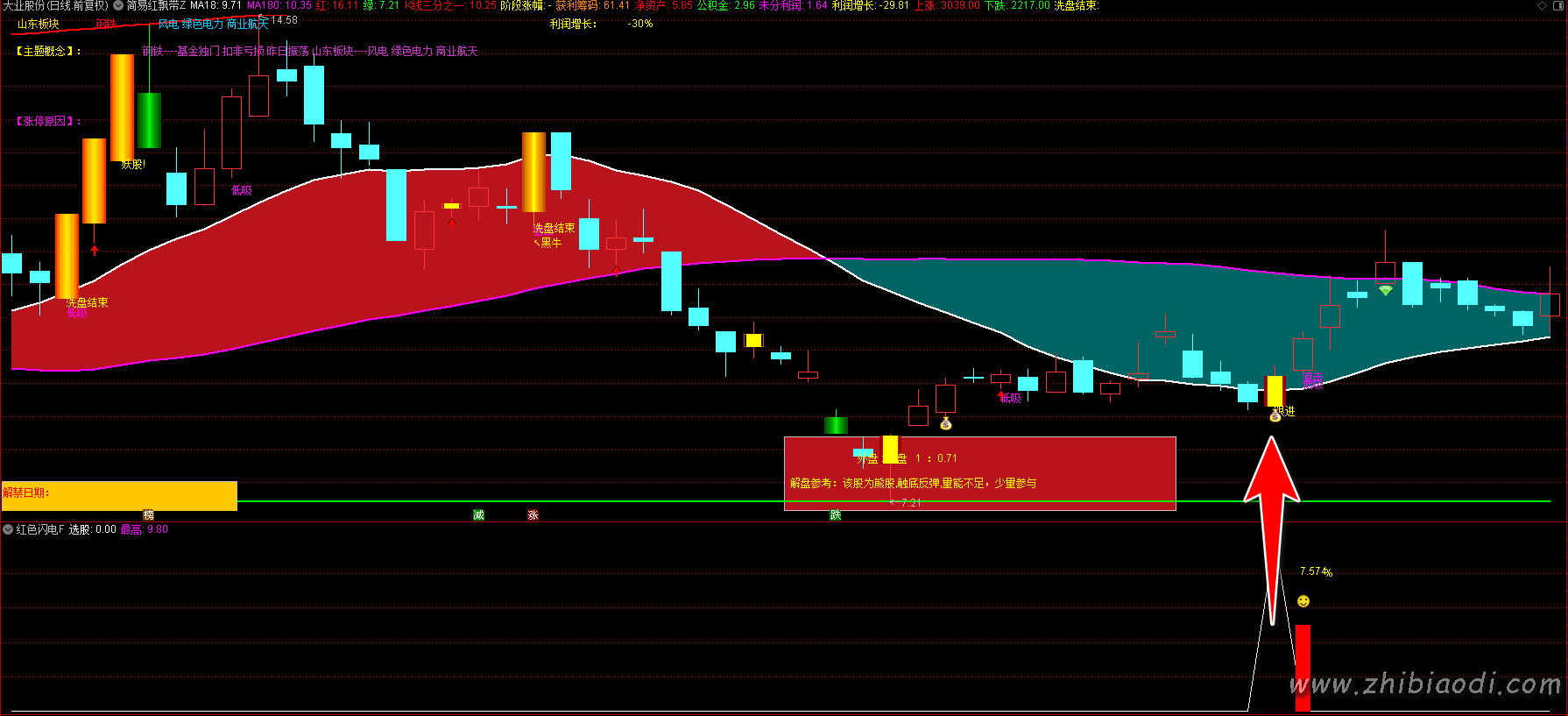Click the red up-arrow below 洗盘结束 candle

click(x=95, y=250)
